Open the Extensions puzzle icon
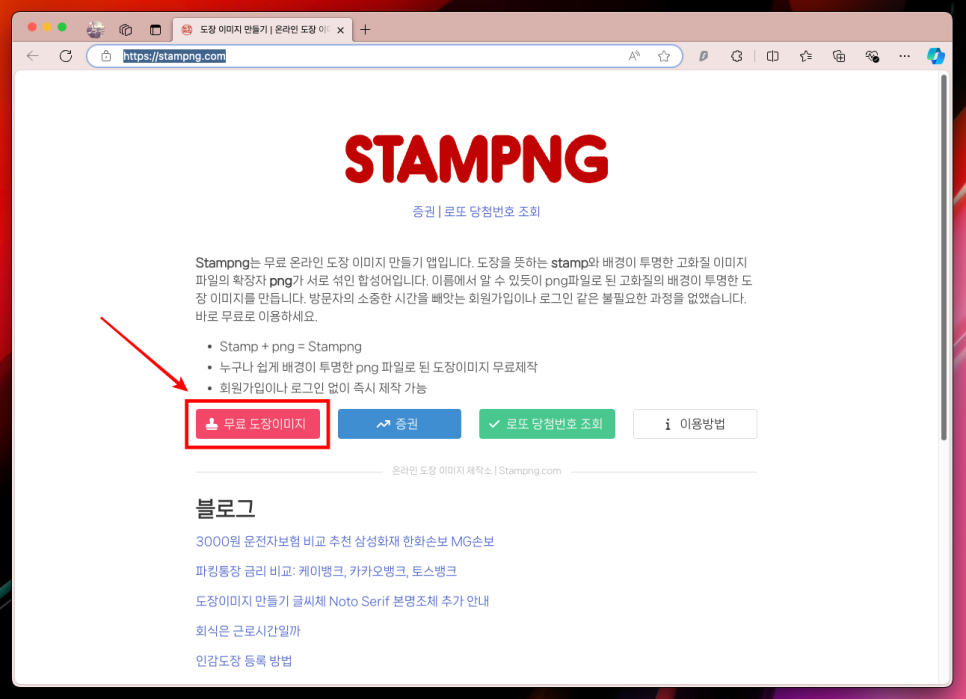The height and width of the screenshot is (699, 966). point(737,56)
